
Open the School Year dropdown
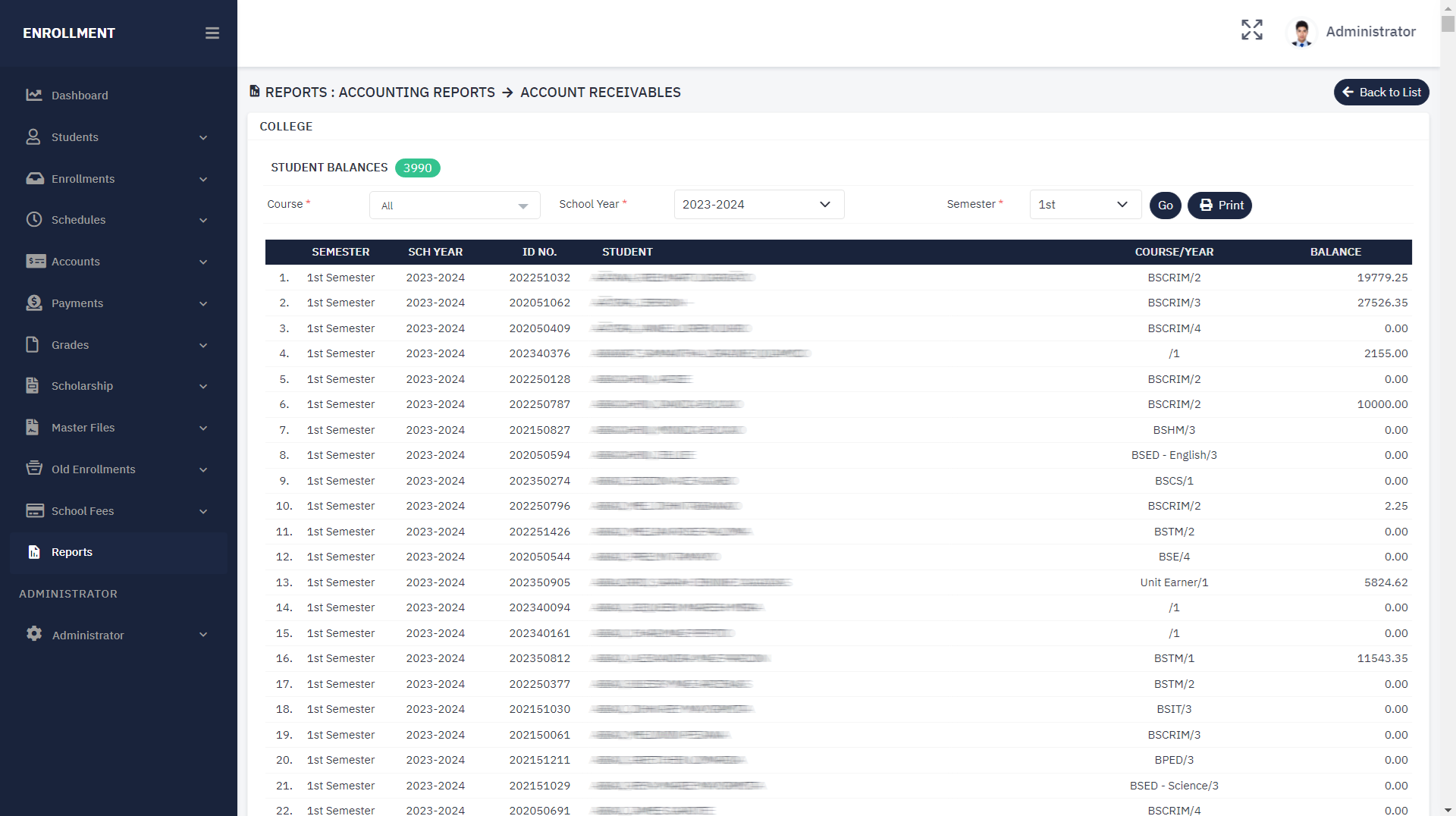(758, 205)
